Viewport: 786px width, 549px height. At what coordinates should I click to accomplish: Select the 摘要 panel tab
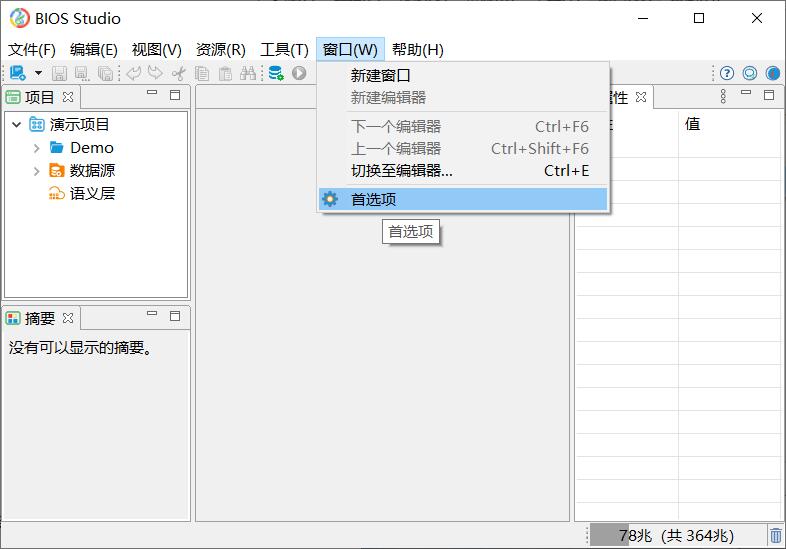click(39, 318)
